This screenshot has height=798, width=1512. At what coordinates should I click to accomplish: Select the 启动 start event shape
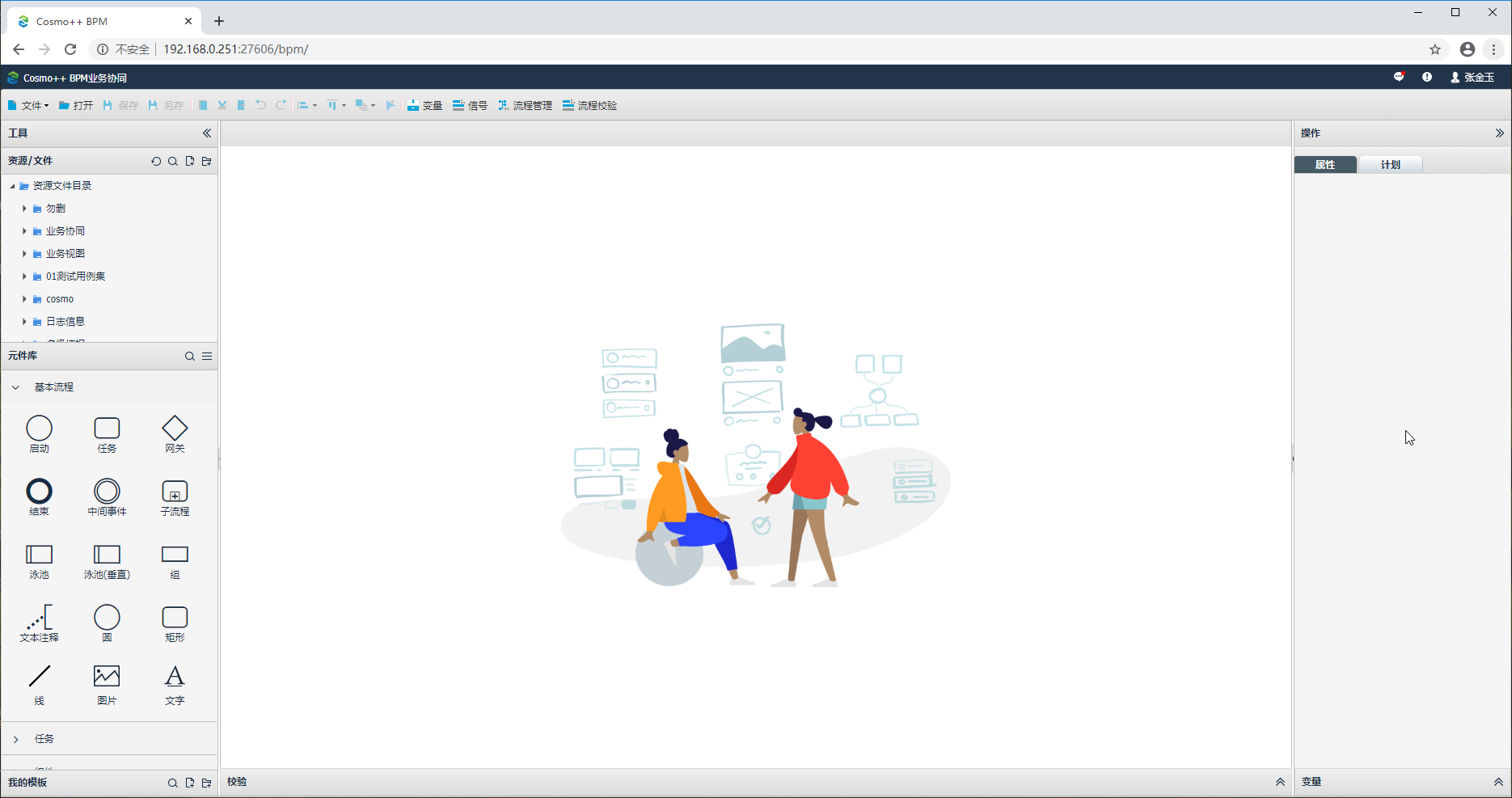[39, 434]
